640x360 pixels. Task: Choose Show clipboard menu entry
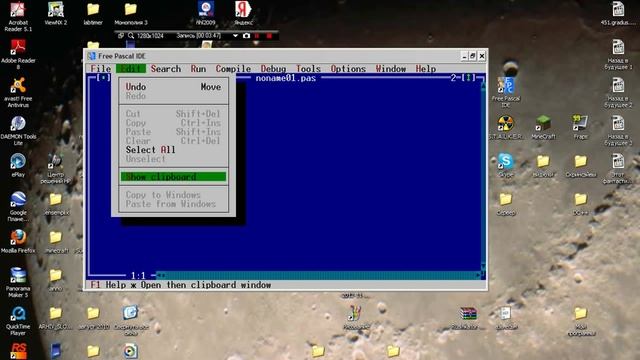(x=173, y=177)
